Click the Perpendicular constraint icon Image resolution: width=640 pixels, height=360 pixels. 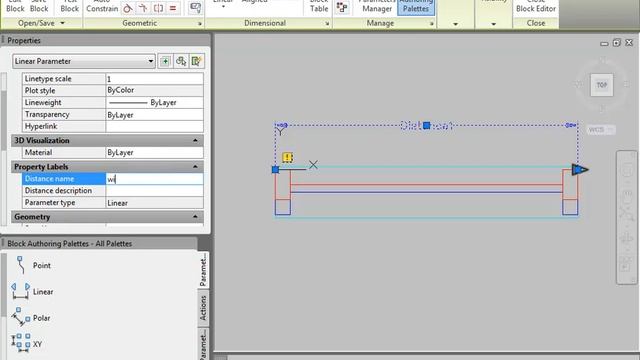[143, 8]
